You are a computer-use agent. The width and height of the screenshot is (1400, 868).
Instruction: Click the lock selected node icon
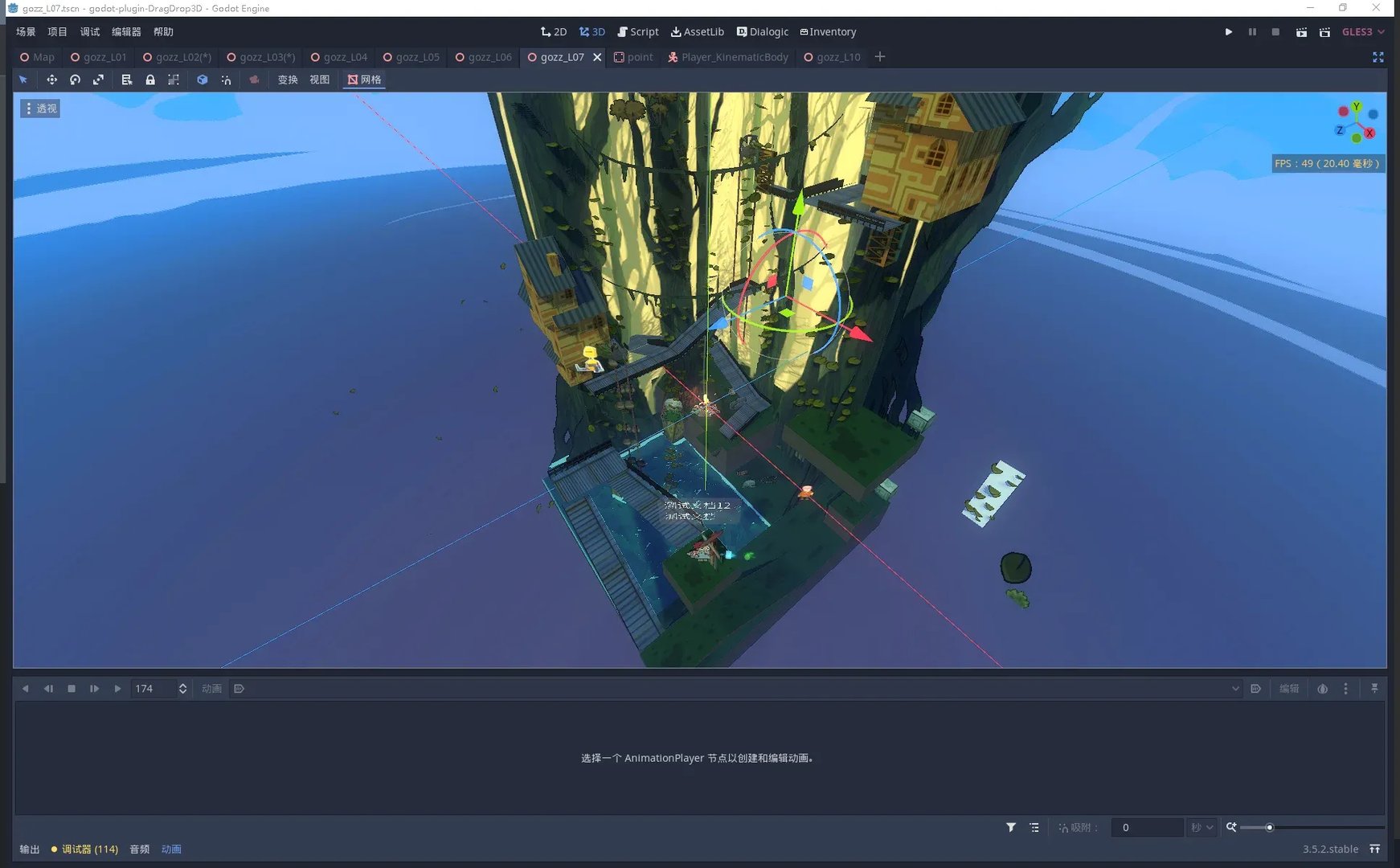pyautogui.click(x=150, y=80)
